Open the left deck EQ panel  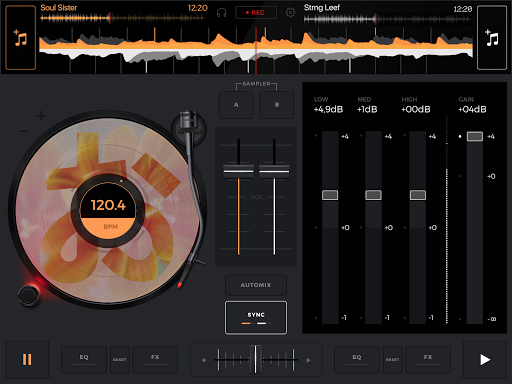[x=84, y=360]
